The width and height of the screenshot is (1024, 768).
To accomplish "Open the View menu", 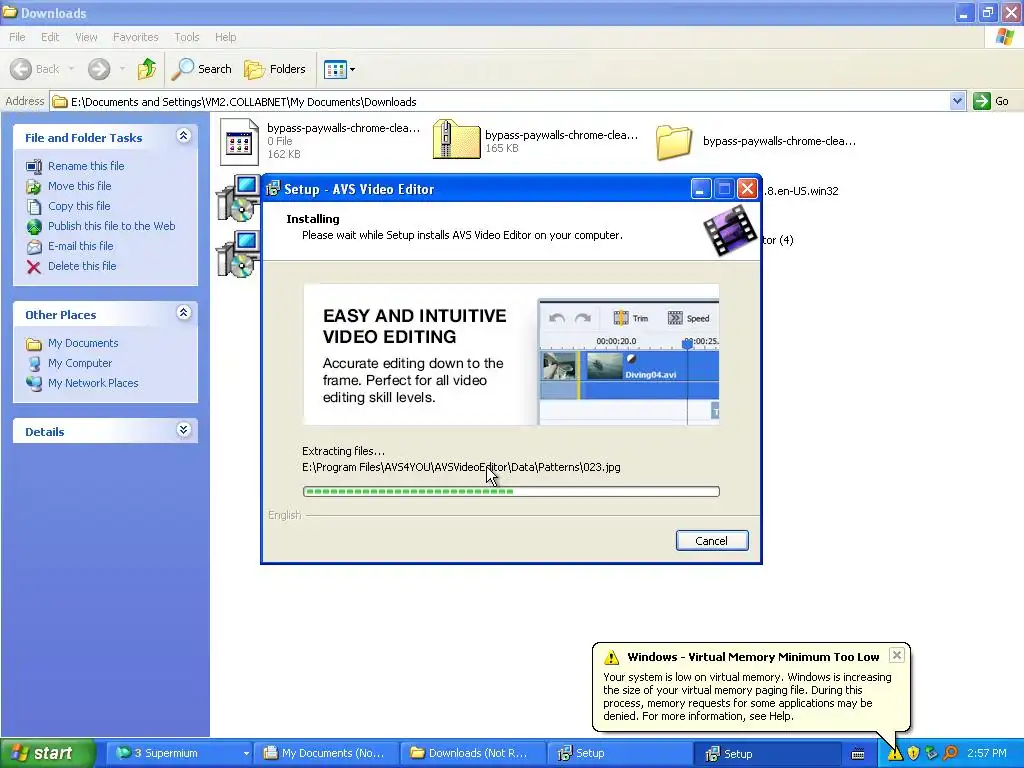I will click(x=86, y=37).
